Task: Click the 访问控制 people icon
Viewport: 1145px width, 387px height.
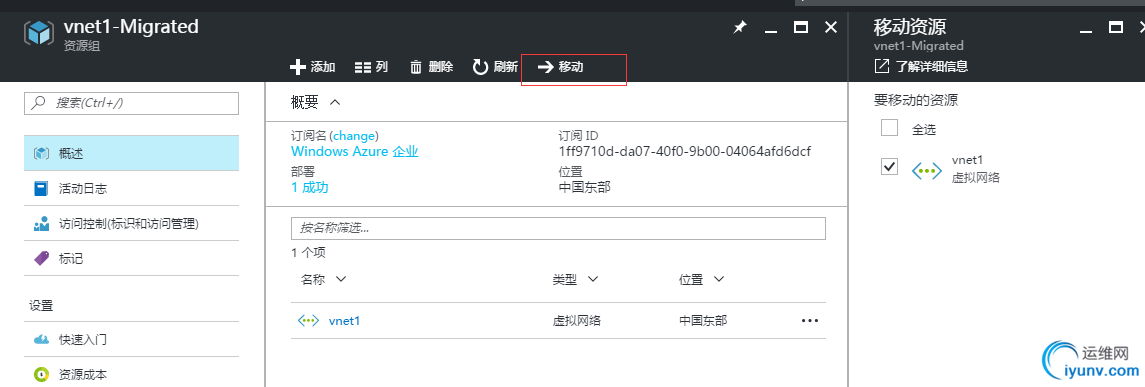Action: (x=41, y=223)
